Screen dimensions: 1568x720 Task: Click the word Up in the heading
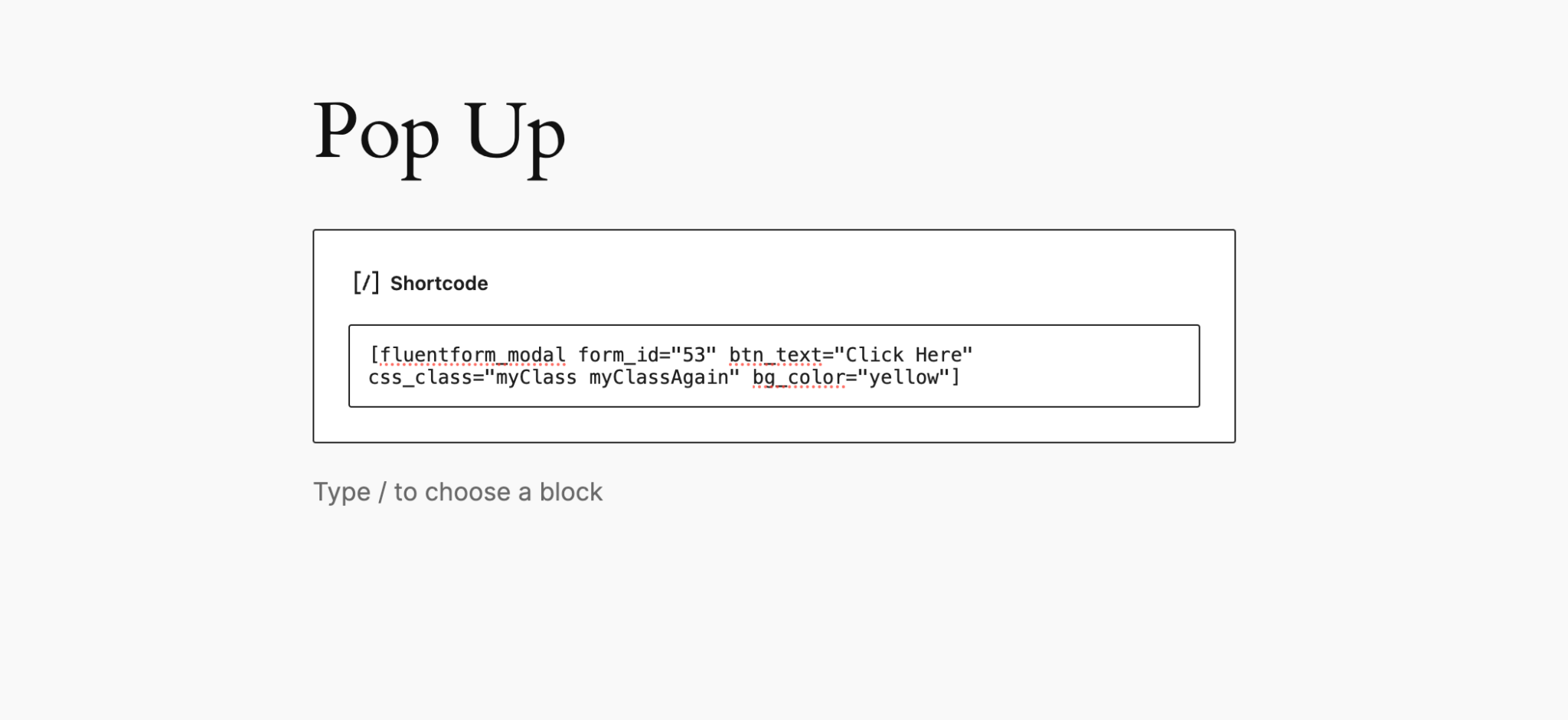515,136
